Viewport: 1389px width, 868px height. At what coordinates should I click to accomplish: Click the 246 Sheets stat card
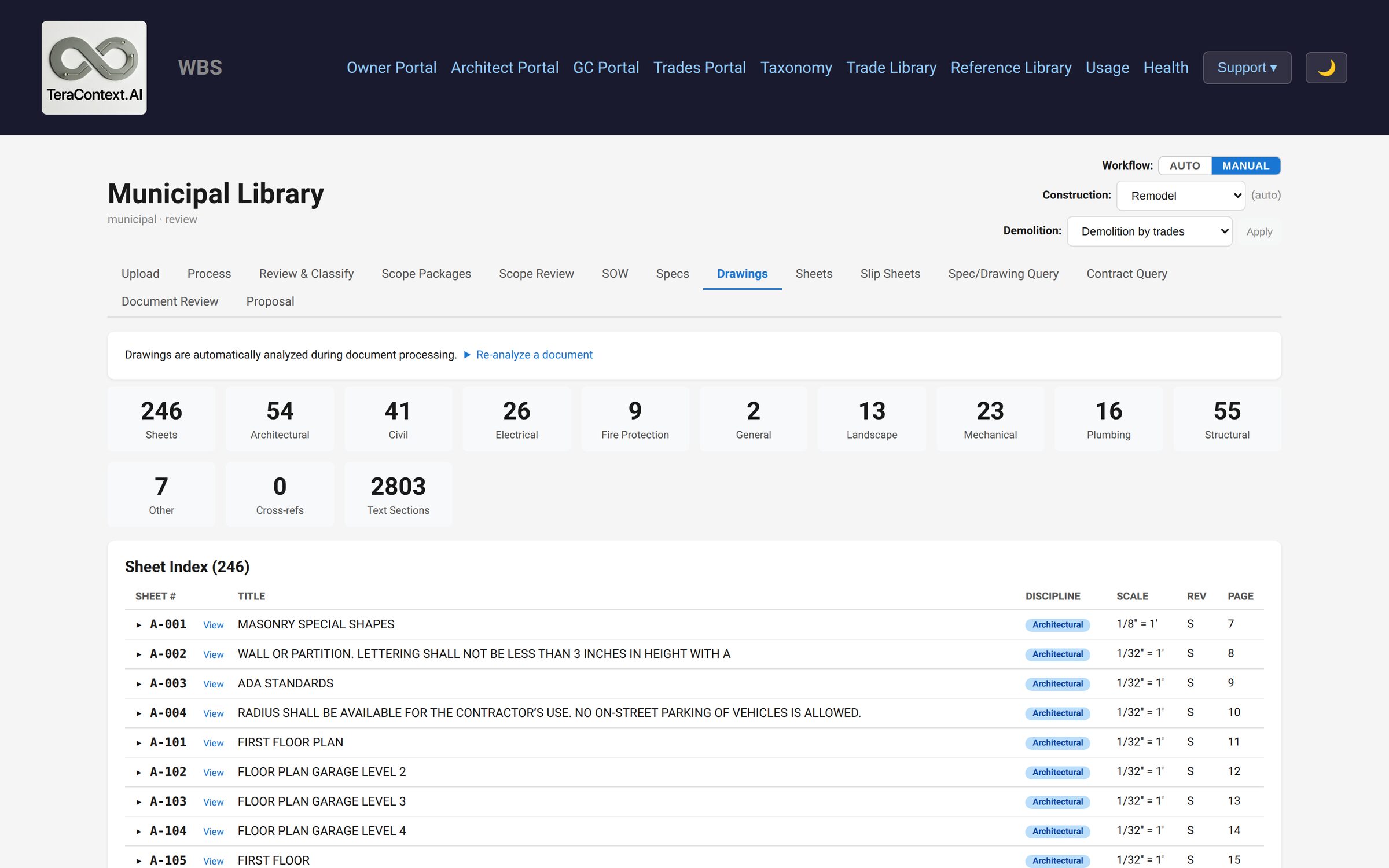pyautogui.click(x=161, y=419)
